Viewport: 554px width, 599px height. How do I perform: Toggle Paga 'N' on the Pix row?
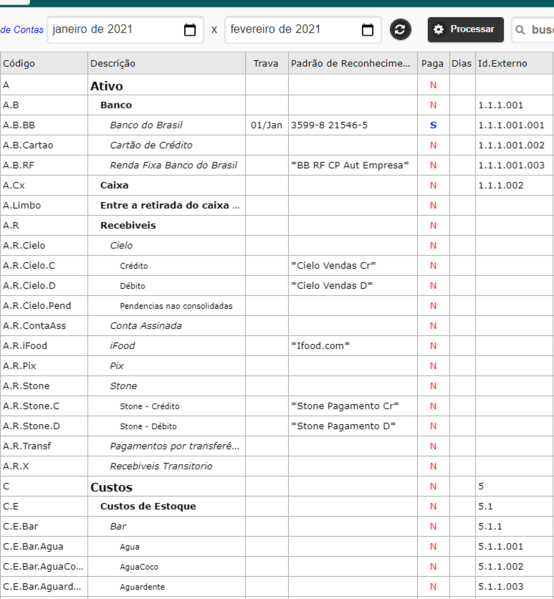(433, 366)
